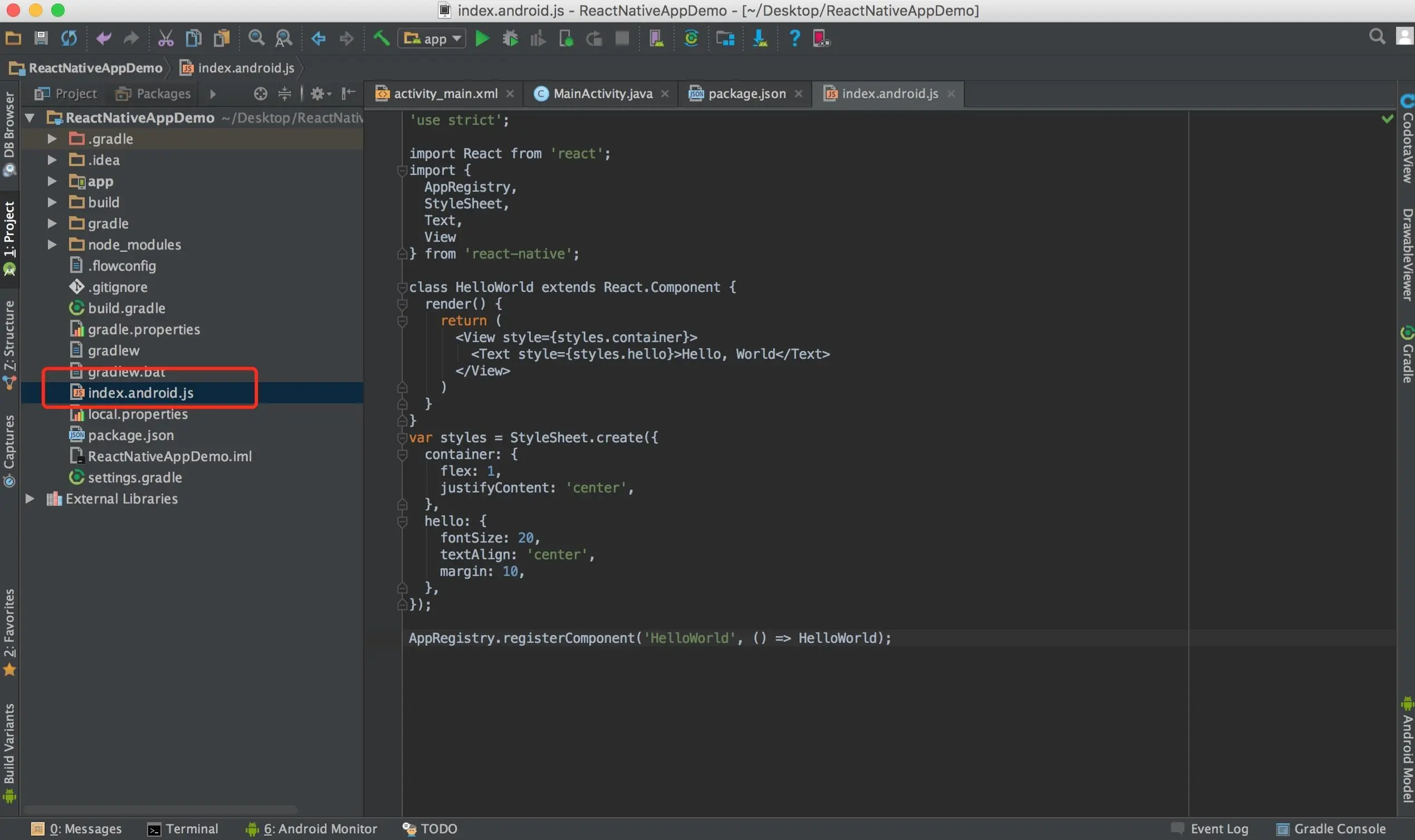This screenshot has width=1415, height=840.
Task: Click the Replace icon in toolbar
Action: [x=284, y=38]
